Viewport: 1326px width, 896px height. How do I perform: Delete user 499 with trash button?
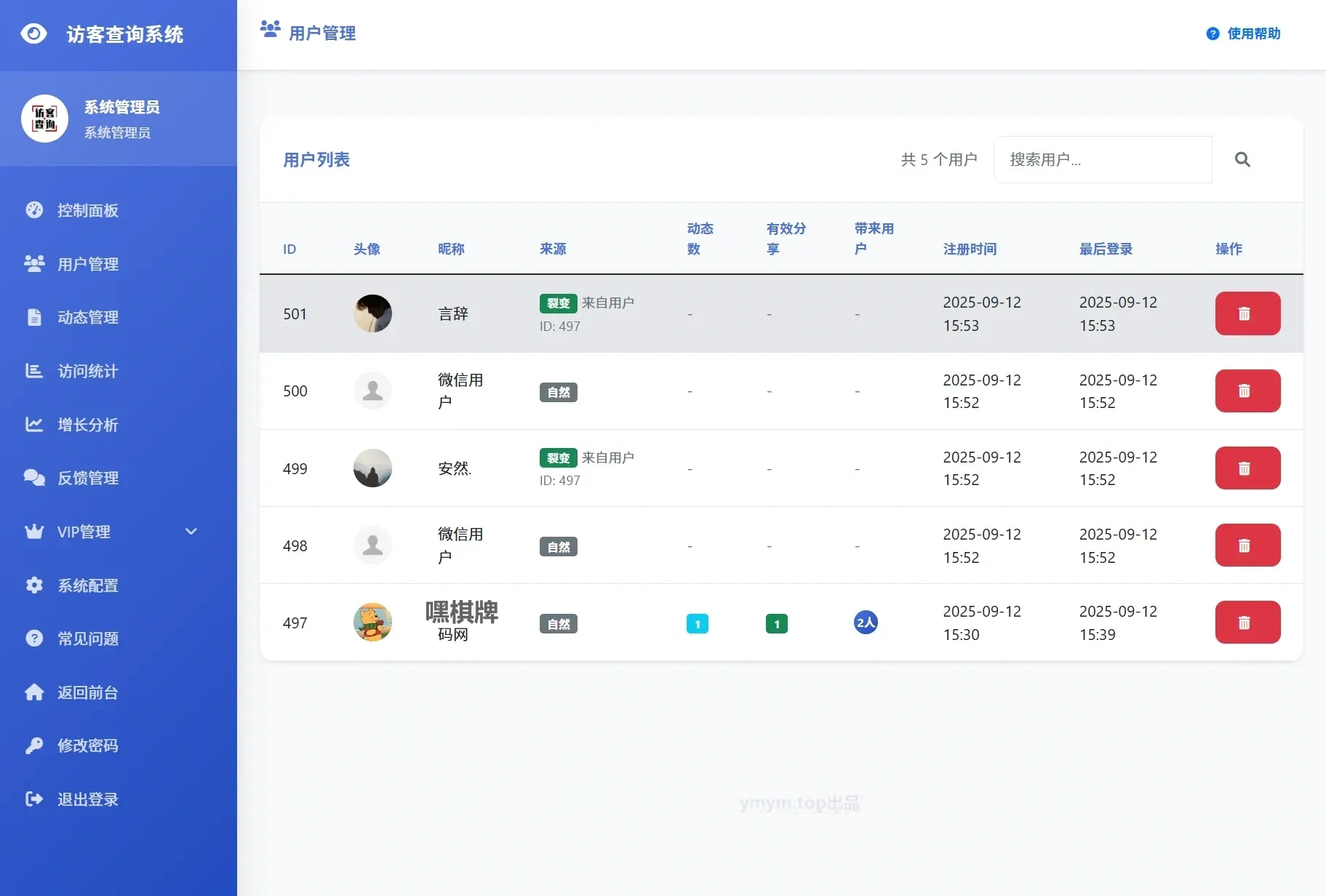tap(1247, 468)
